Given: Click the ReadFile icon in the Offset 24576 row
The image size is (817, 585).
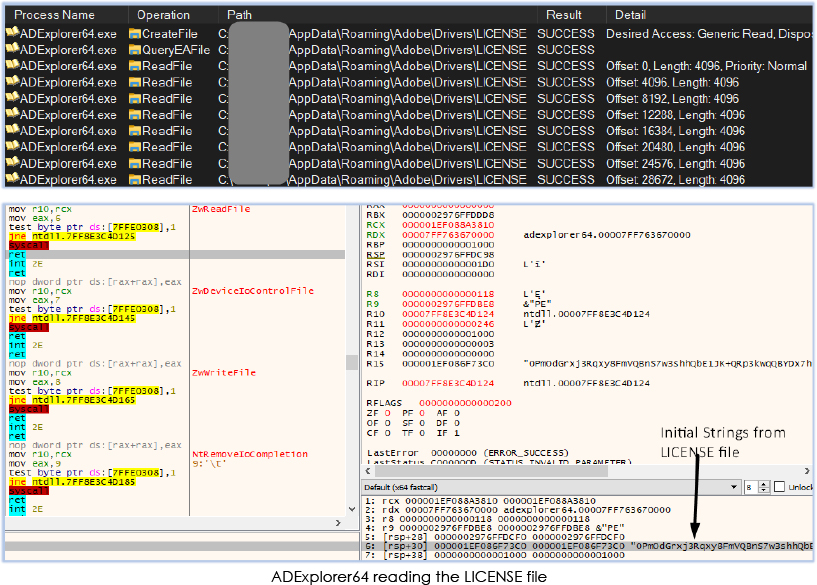Looking at the screenshot, I should click(135, 164).
